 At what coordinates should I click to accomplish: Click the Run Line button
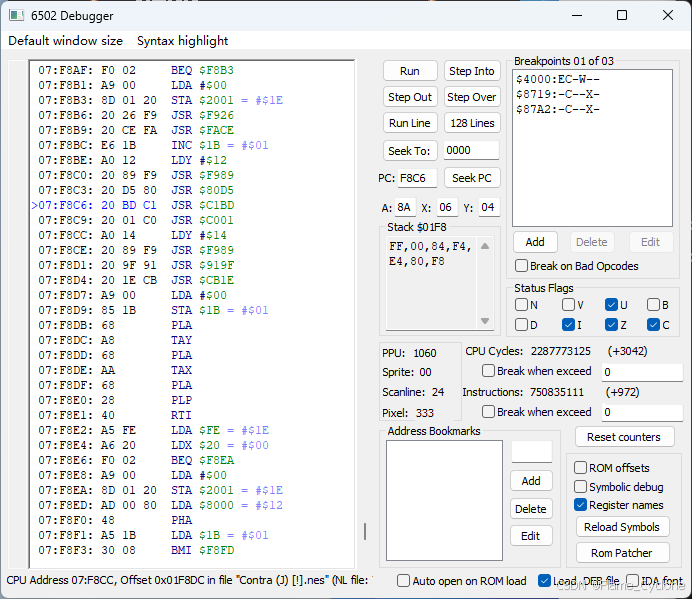(410, 123)
